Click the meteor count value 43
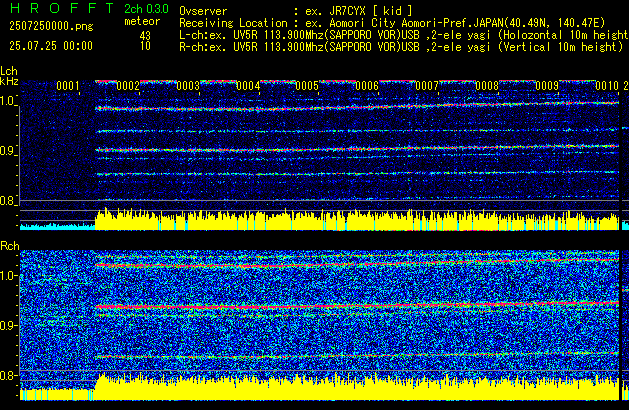This screenshot has height=410, width=629. coord(145,36)
